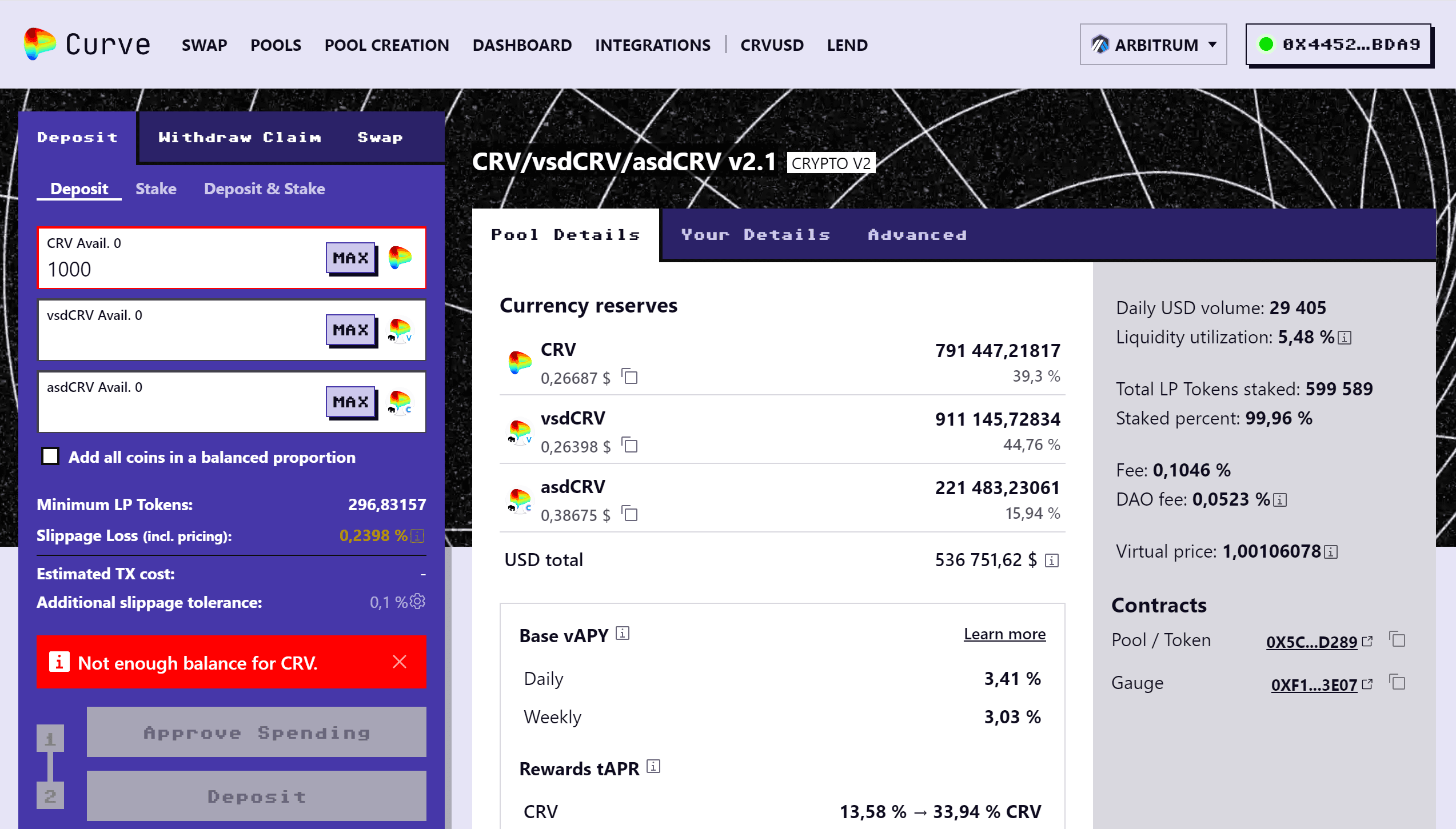Go to Dashboard in the header

(x=522, y=45)
